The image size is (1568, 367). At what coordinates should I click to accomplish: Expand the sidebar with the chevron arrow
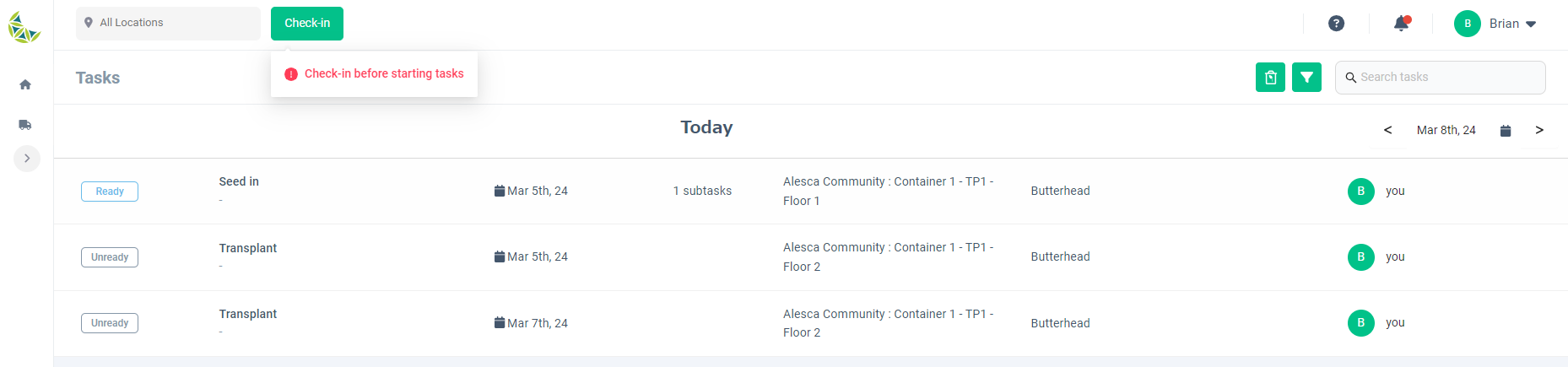(x=27, y=158)
